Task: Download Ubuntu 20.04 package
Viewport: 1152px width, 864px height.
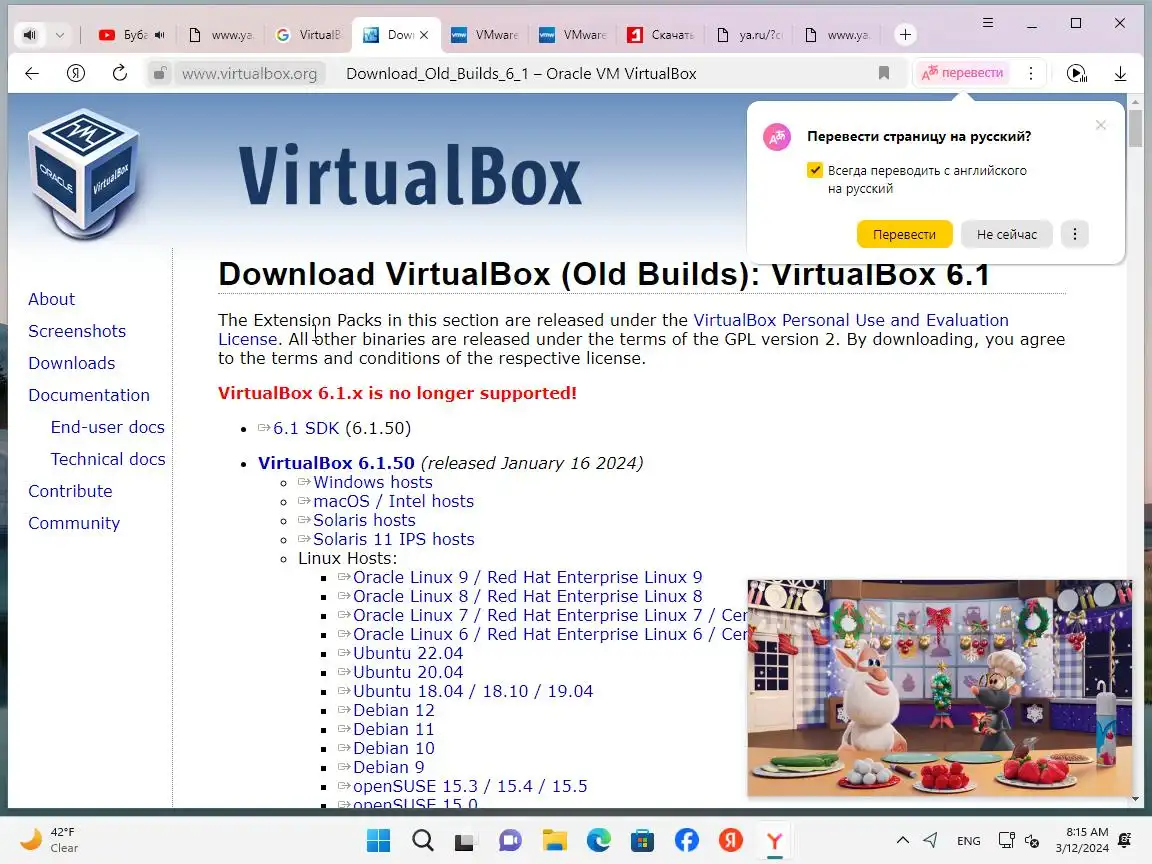Action: coord(408,672)
